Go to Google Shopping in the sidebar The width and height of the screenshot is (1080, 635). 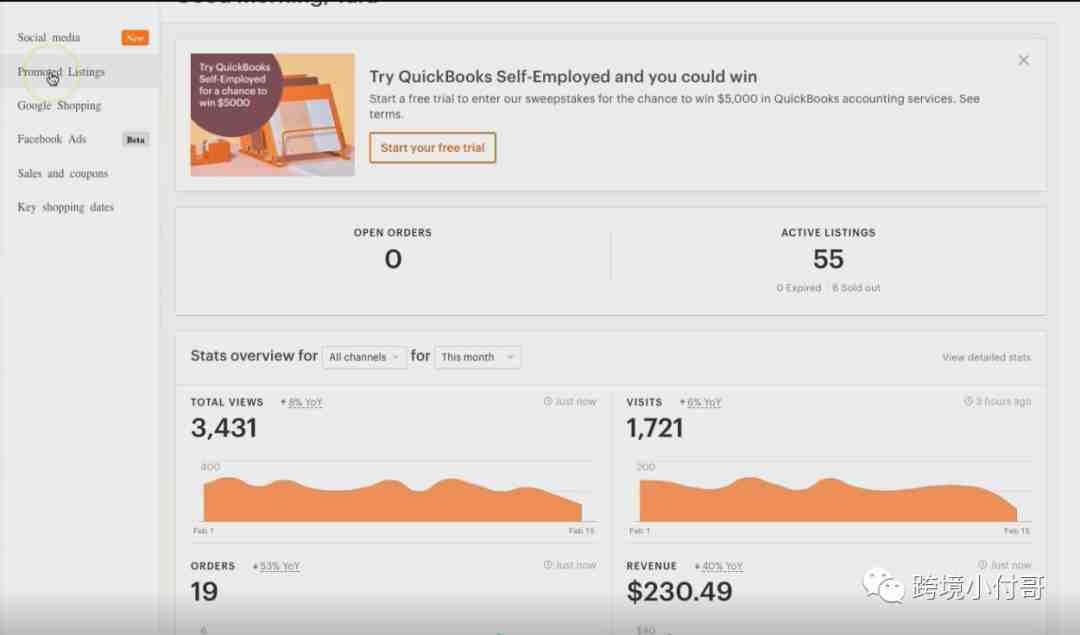pyautogui.click(x=59, y=105)
